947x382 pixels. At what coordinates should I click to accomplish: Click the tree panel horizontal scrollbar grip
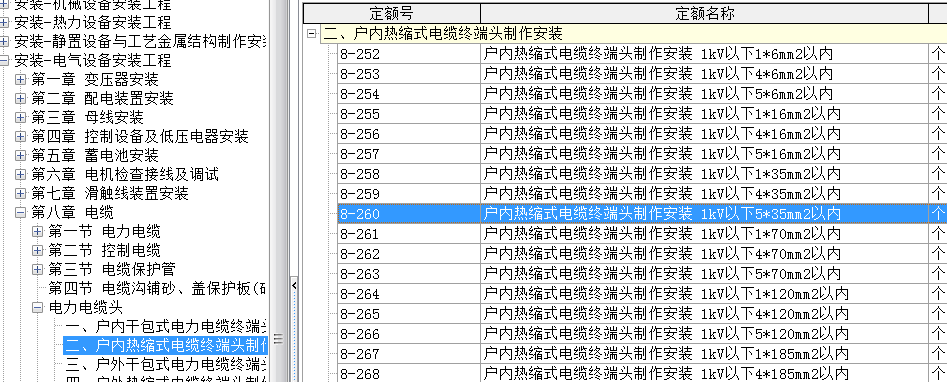[x=278, y=339]
